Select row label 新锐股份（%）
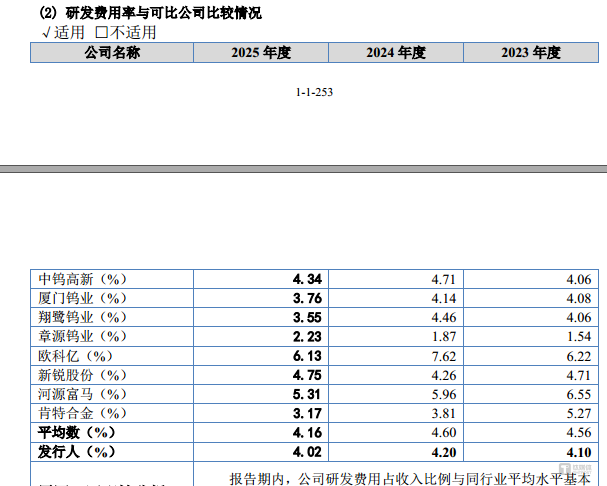This screenshot has height=486, width=607. point(82,375)
